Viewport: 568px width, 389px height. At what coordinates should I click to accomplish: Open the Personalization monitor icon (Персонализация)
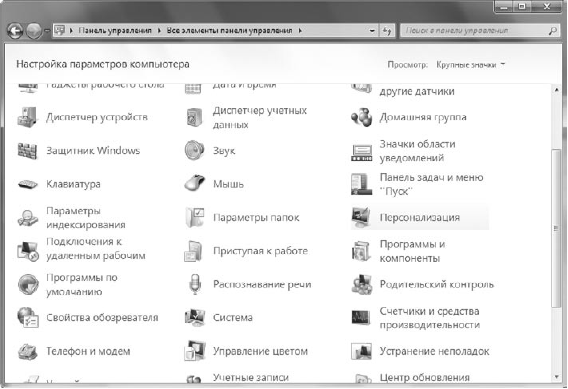click(x=361, y=217)
